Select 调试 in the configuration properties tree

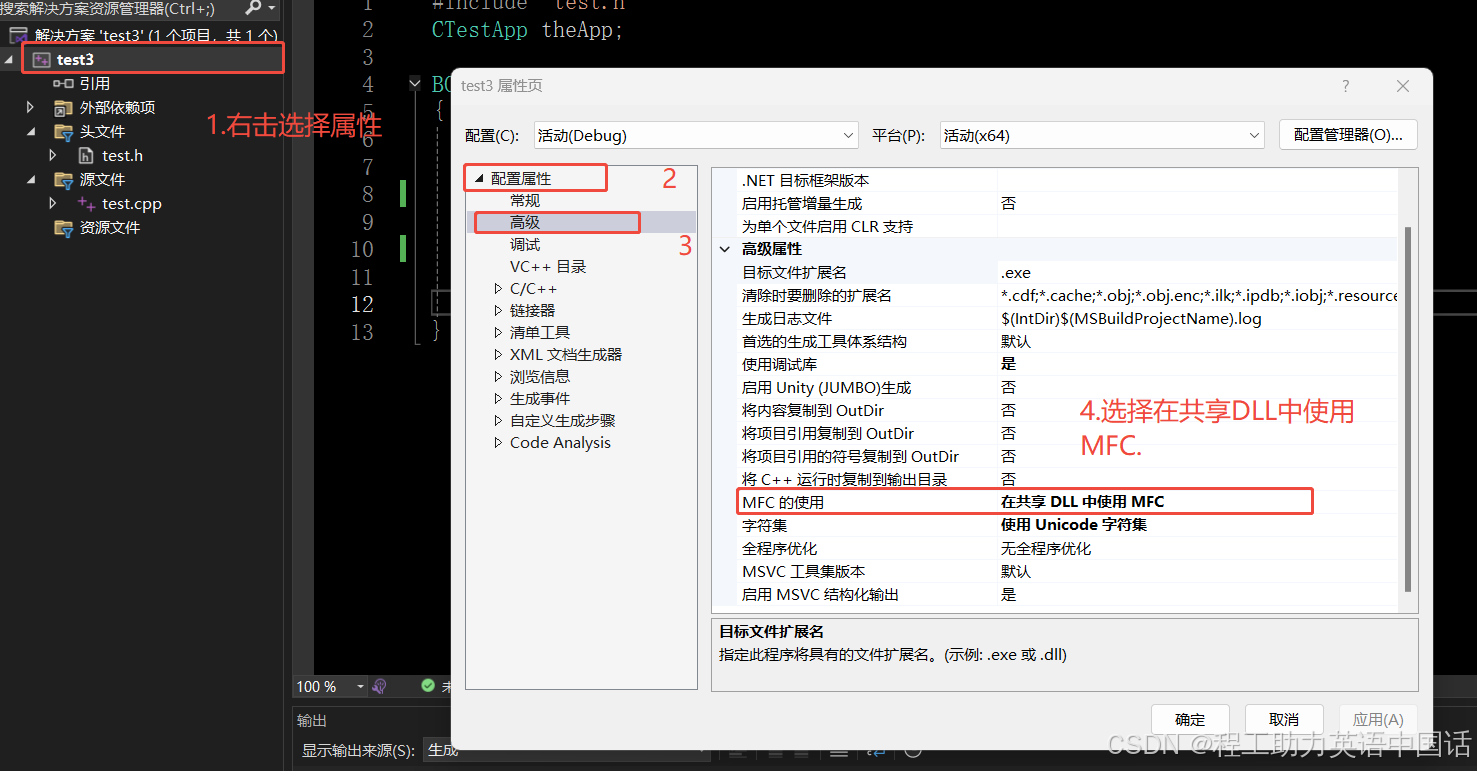pos(523,244)
